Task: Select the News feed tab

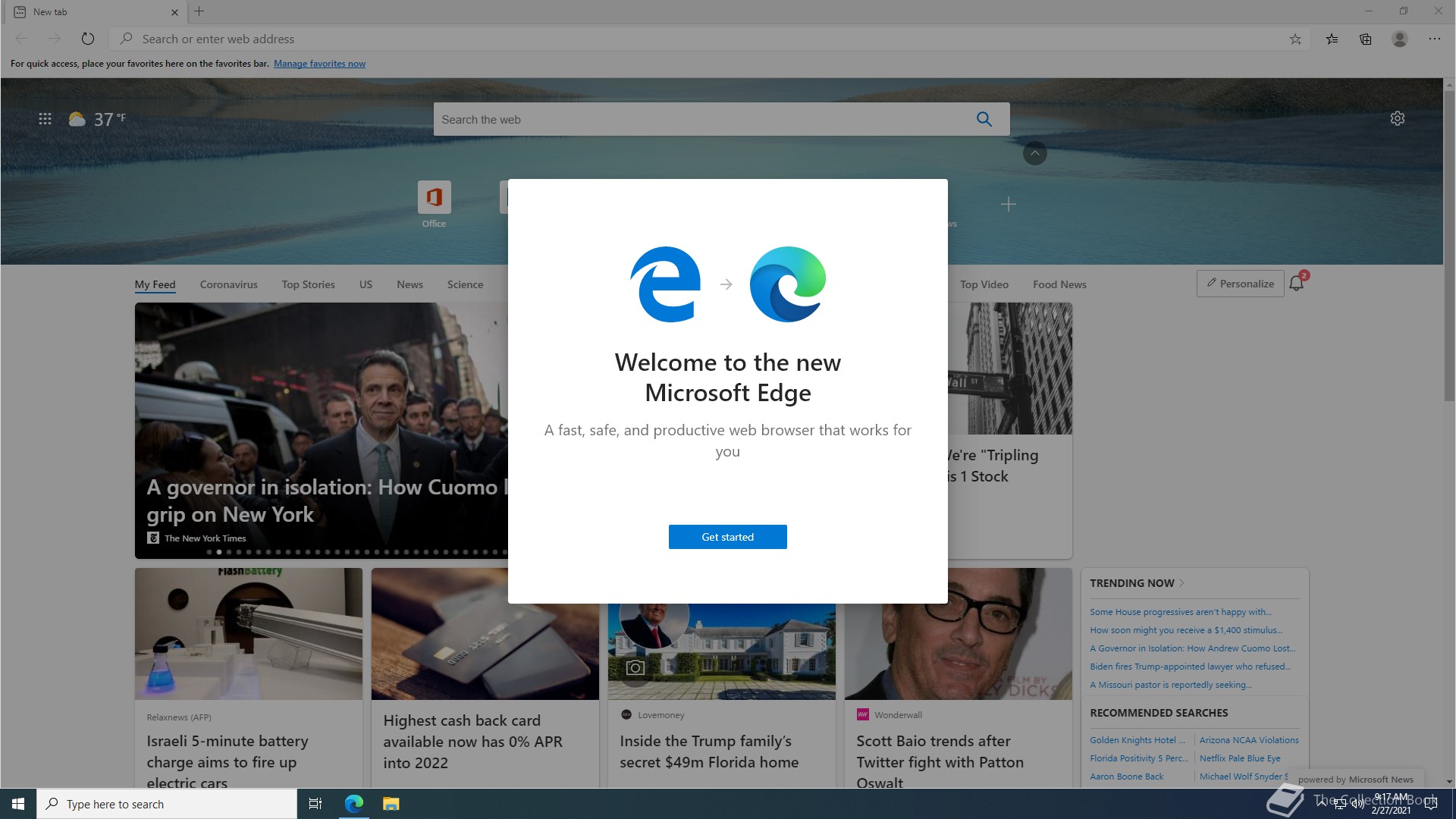Action: [409, 284]
